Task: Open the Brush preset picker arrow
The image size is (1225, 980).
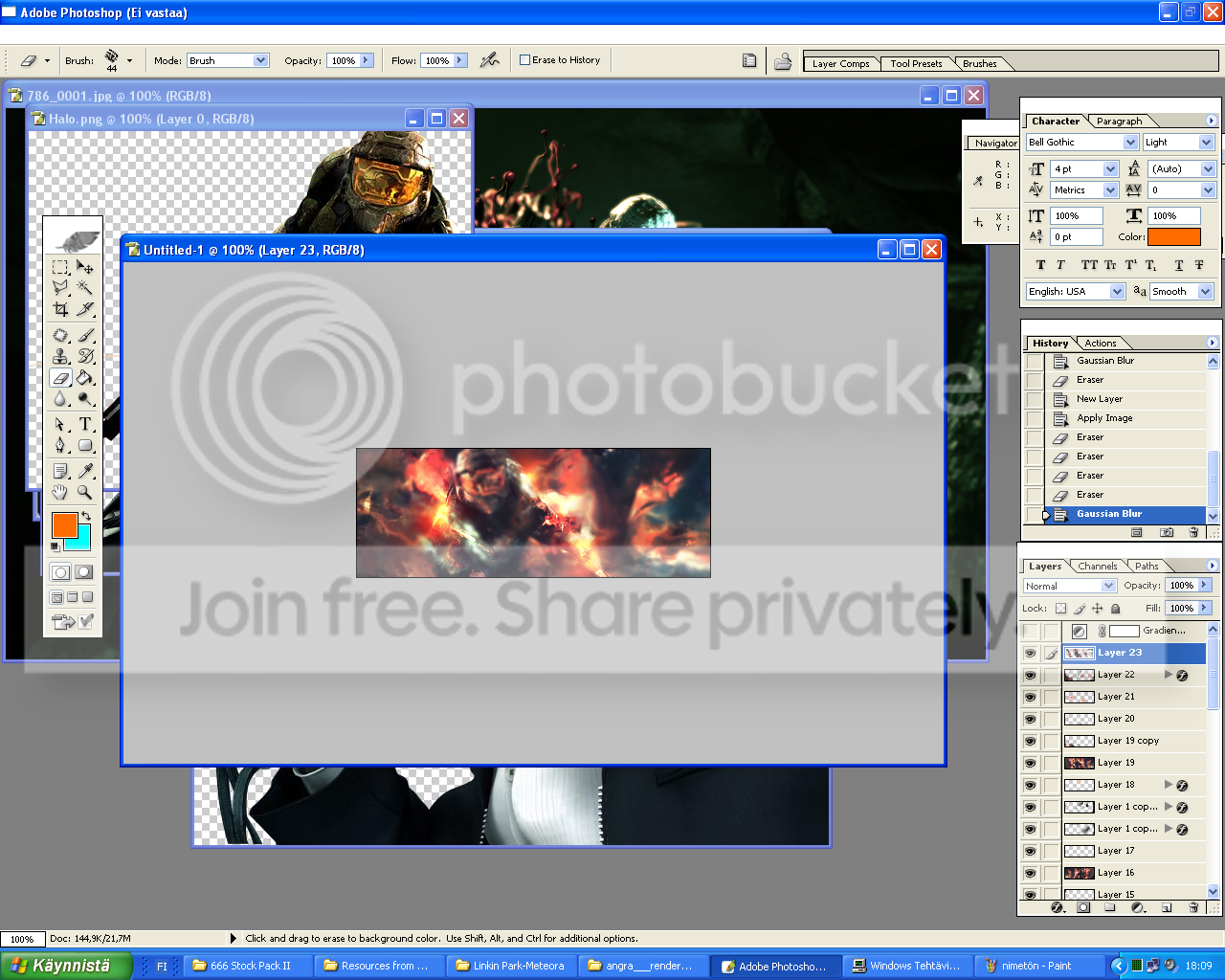Action: pyautogui.click(x=129, y=60)
